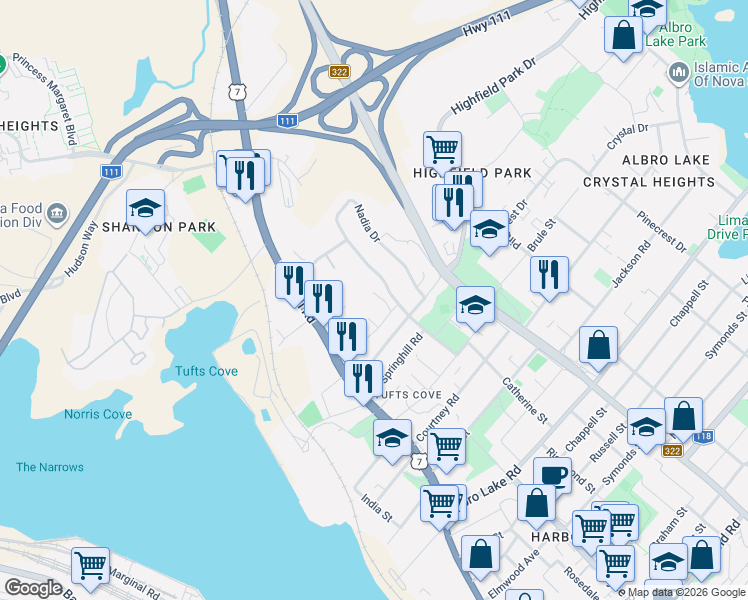This screenshot has height=600, width=748.
Task: Select the Food Division museum-style place icon
Action: [57, 214]
